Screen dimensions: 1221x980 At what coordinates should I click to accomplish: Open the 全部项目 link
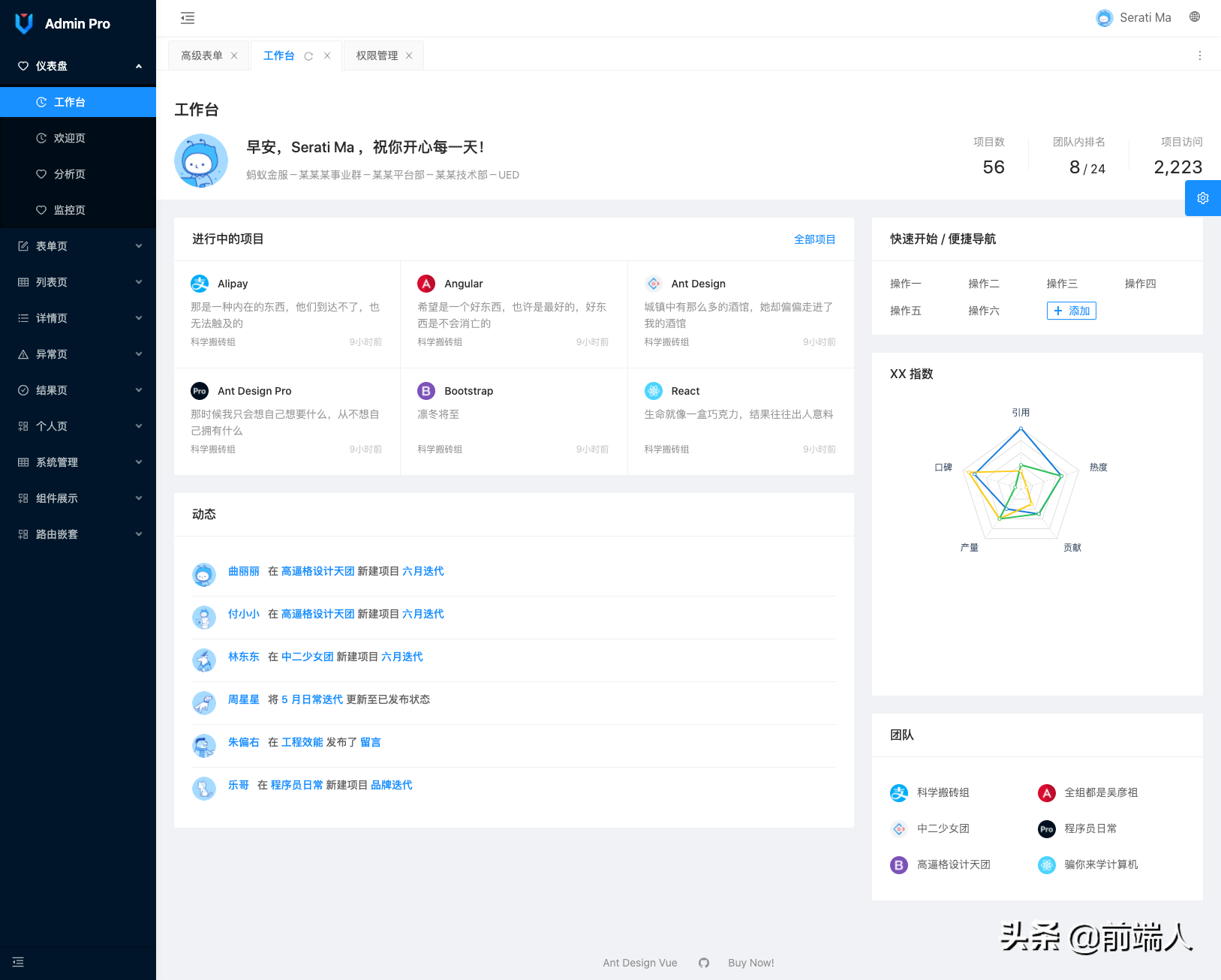pos(814,239)
